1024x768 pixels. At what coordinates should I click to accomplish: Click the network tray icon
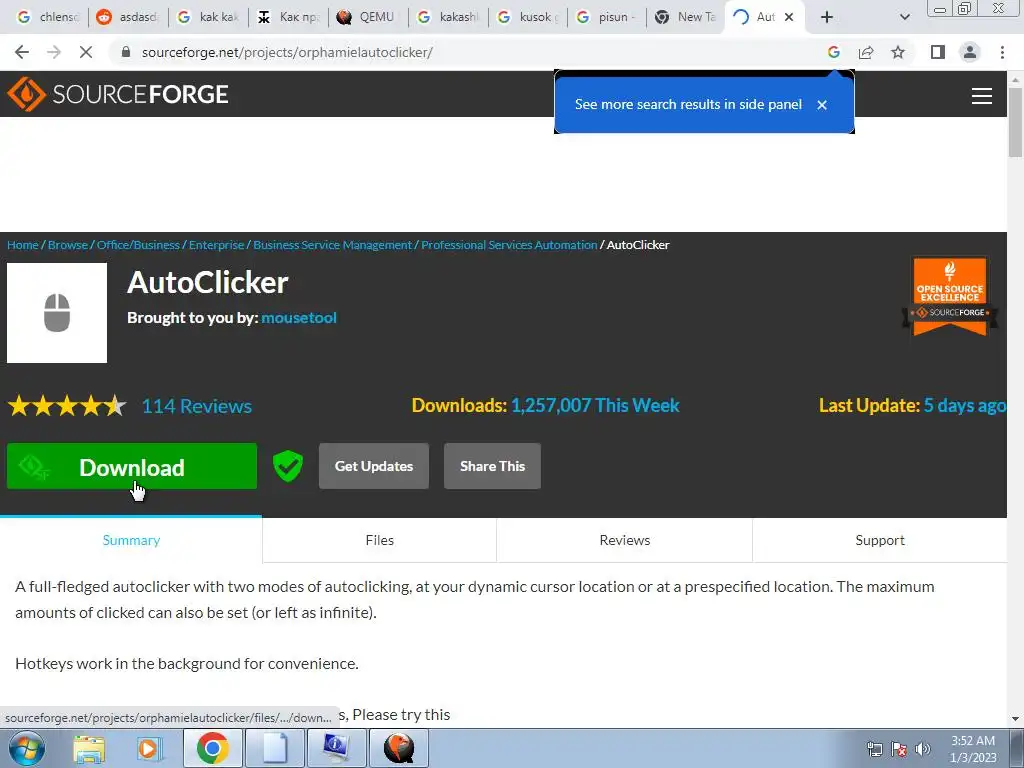pyautogui.click(x=874, y=748)
